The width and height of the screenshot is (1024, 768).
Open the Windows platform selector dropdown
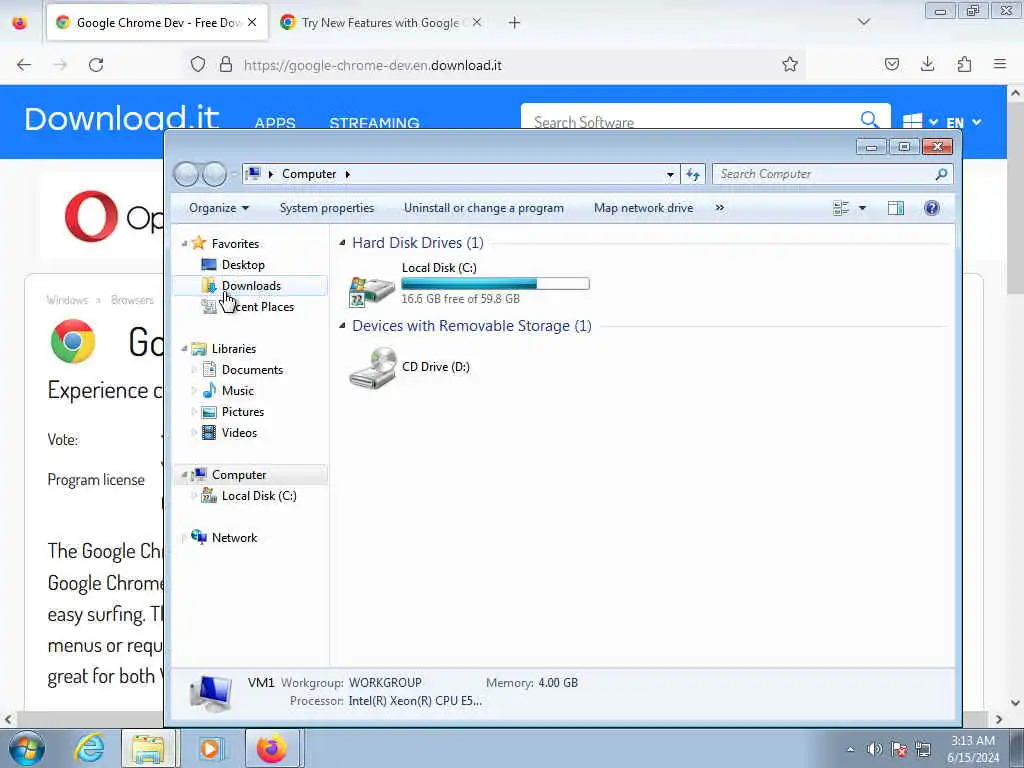(920, 121)
